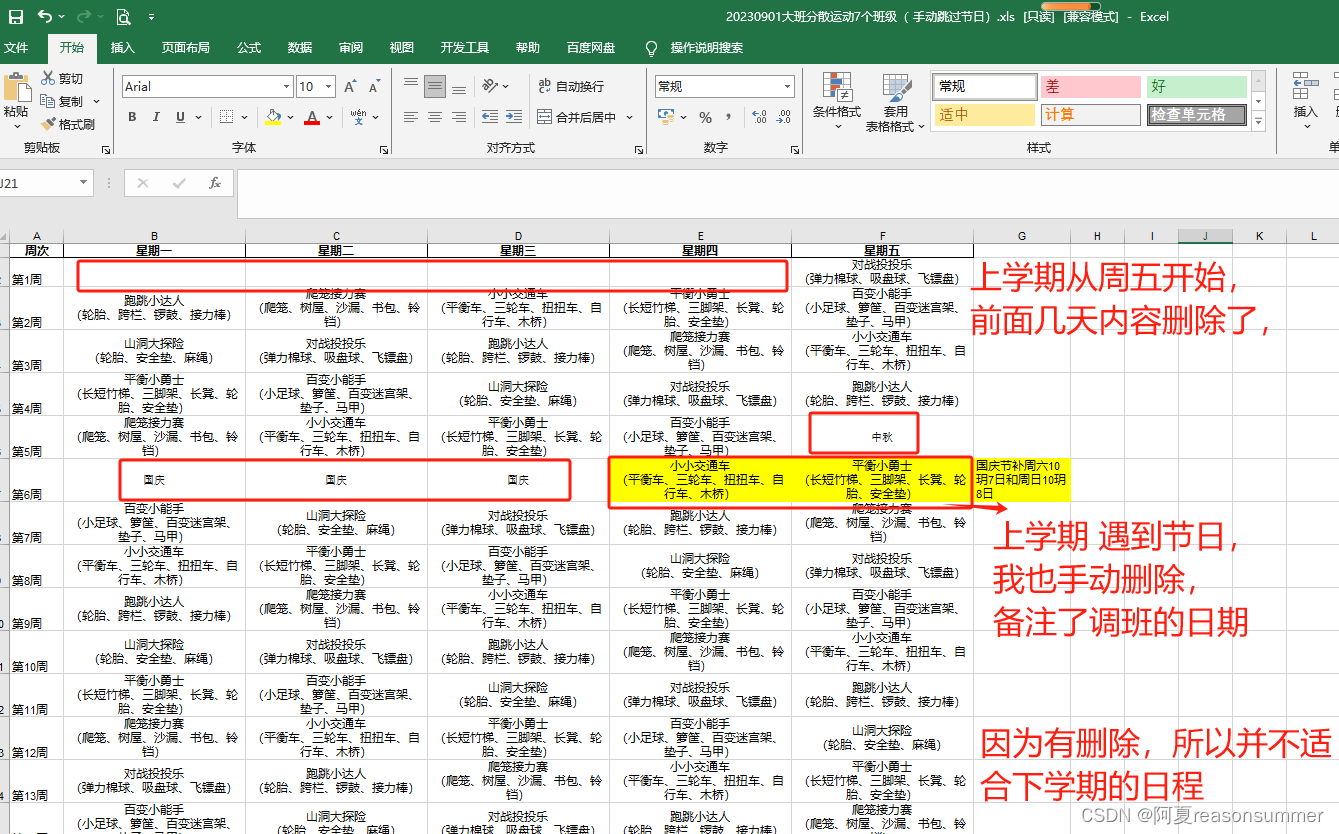Click the formula bar input area

[788, 193]
